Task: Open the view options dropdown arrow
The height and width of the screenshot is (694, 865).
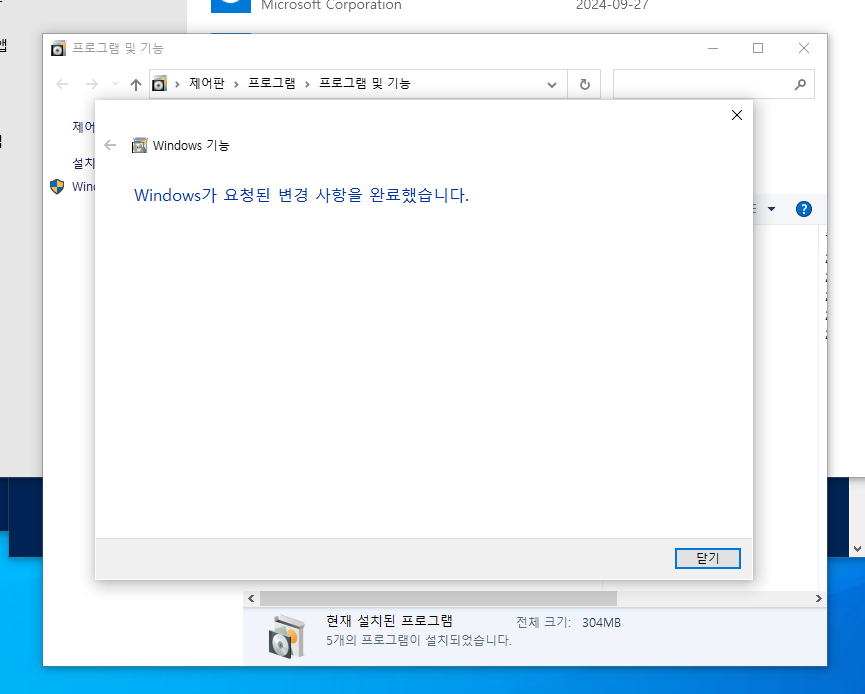Action: pos(771,209)
